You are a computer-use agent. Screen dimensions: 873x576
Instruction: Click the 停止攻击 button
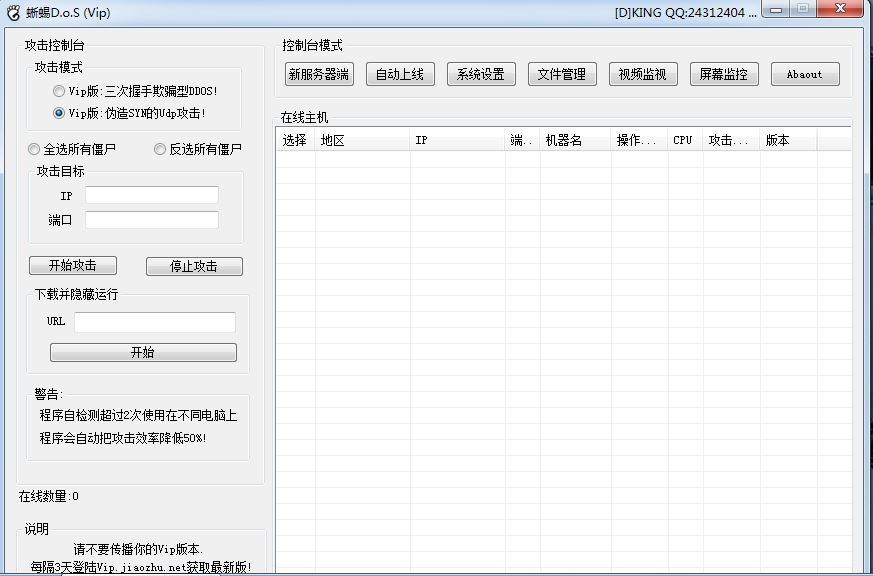[194, 266]
